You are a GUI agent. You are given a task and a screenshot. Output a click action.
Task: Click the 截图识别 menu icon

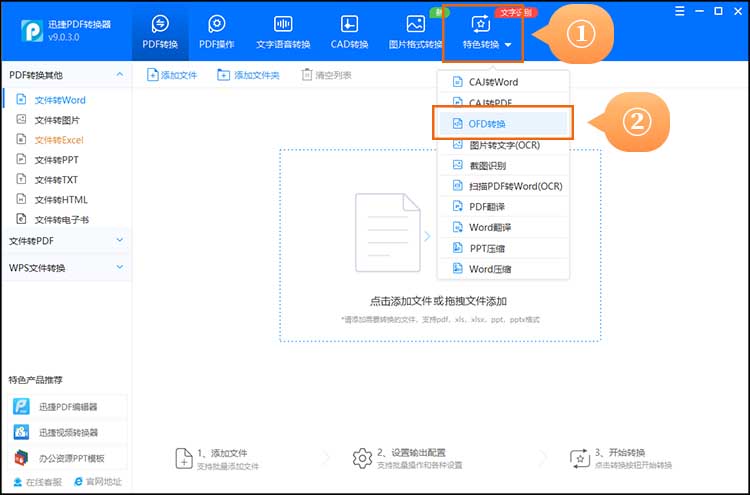pos(458,165)
